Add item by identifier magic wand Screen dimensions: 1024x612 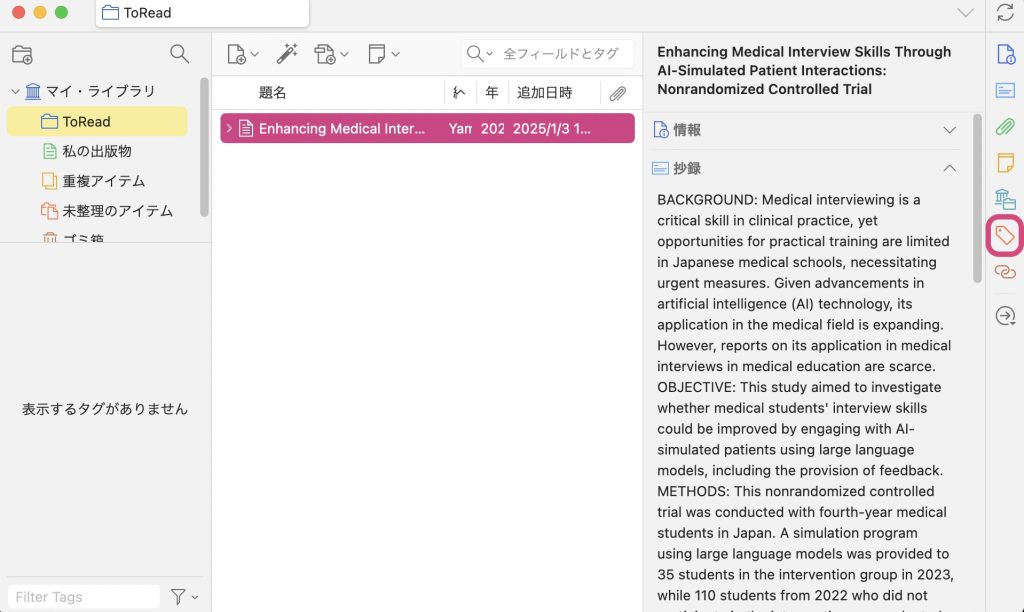(287, 54)
